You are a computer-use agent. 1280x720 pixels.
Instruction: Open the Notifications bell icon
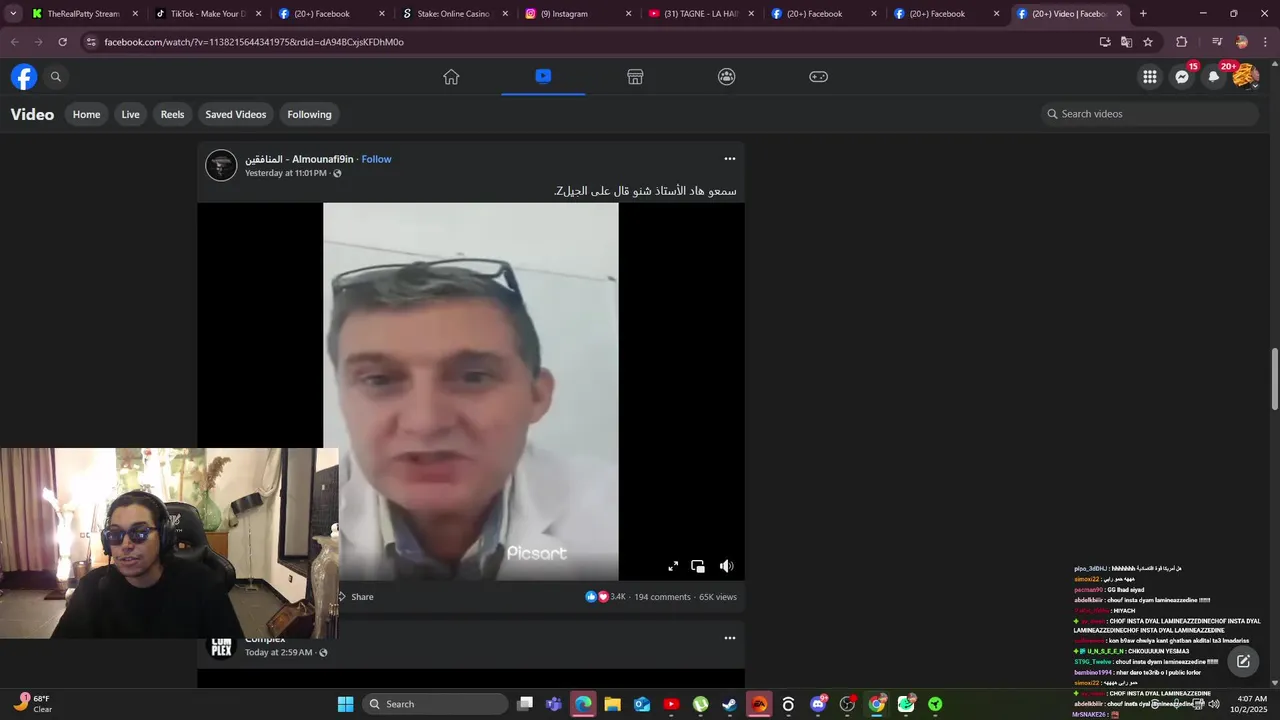(1214, 77)
